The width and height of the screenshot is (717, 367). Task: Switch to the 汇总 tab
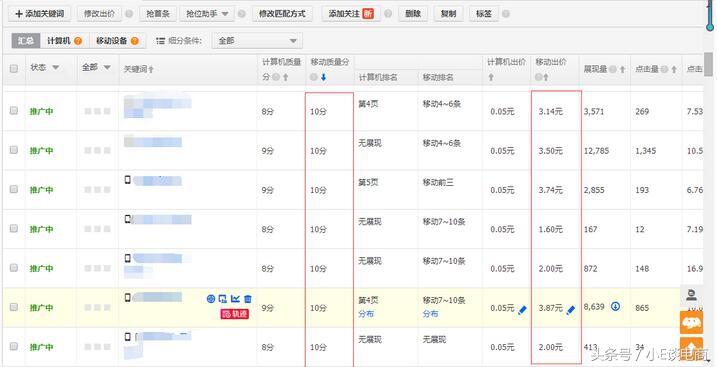(26, 41)
